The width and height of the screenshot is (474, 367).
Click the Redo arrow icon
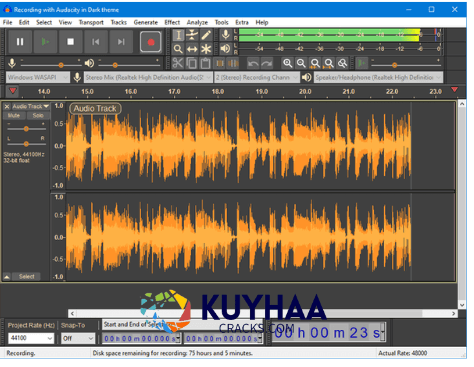pos(267,63)
